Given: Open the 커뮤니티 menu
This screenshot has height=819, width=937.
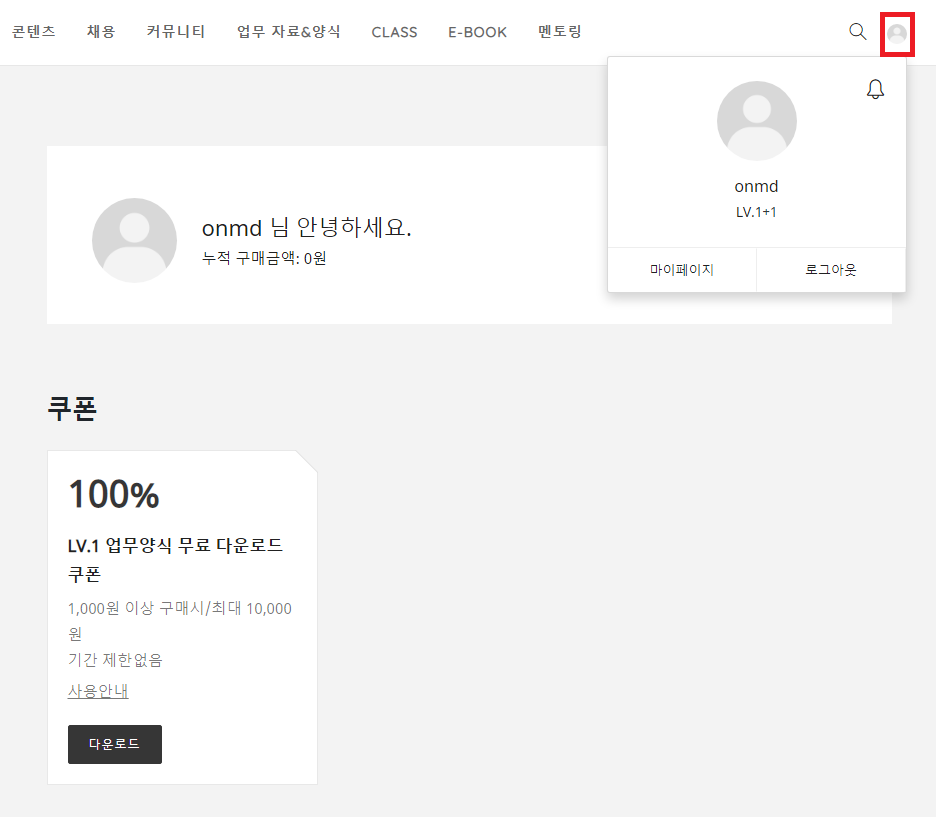Looking at the screenshot, I should tap(176, 32).
